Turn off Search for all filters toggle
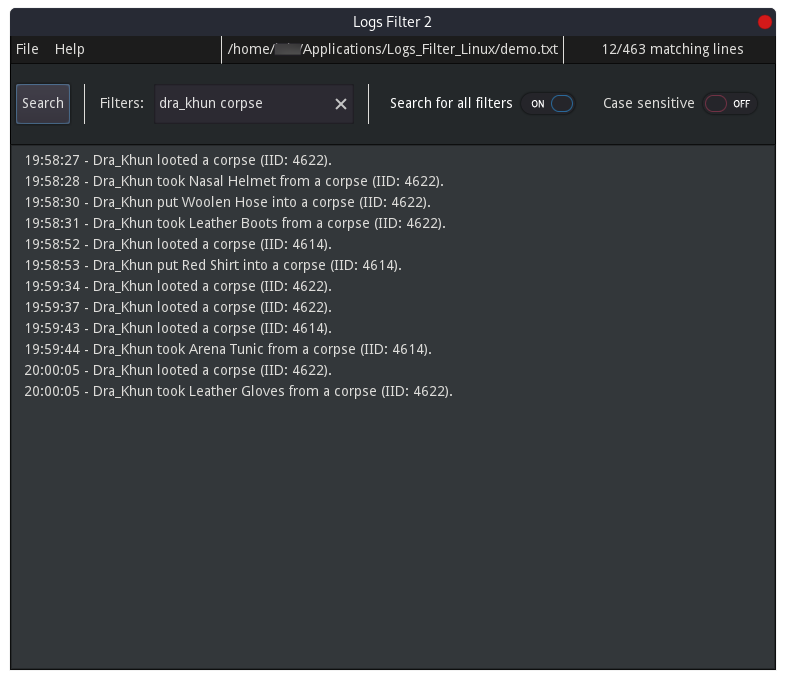786x680 pixels. (x=549, y=104)
